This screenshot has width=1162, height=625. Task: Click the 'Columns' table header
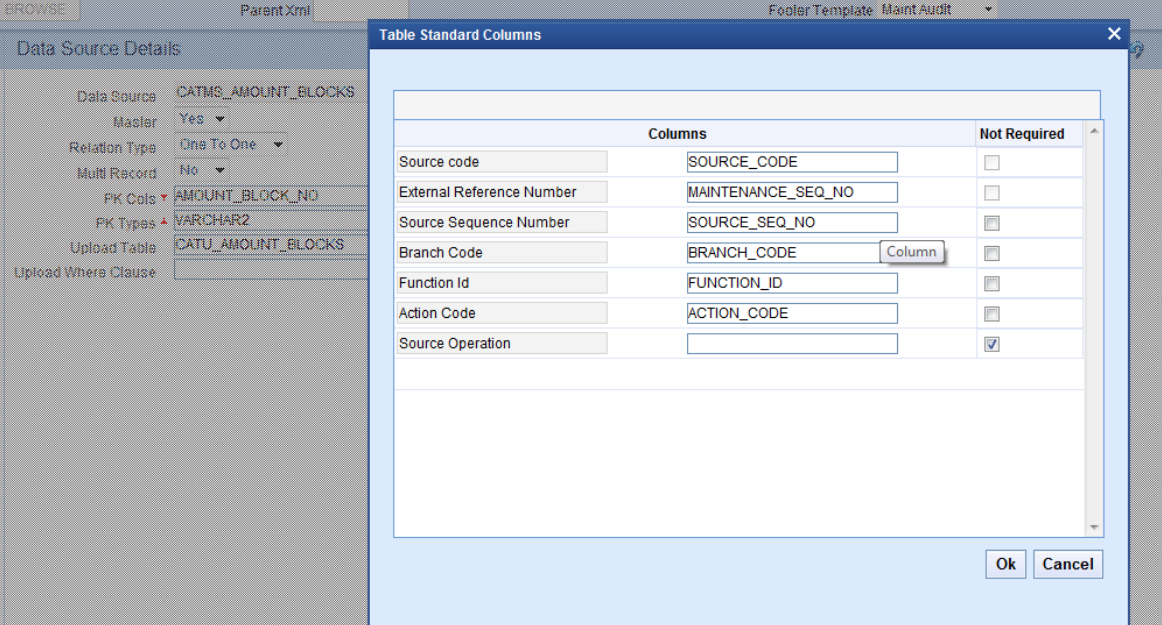pos(677,134)
